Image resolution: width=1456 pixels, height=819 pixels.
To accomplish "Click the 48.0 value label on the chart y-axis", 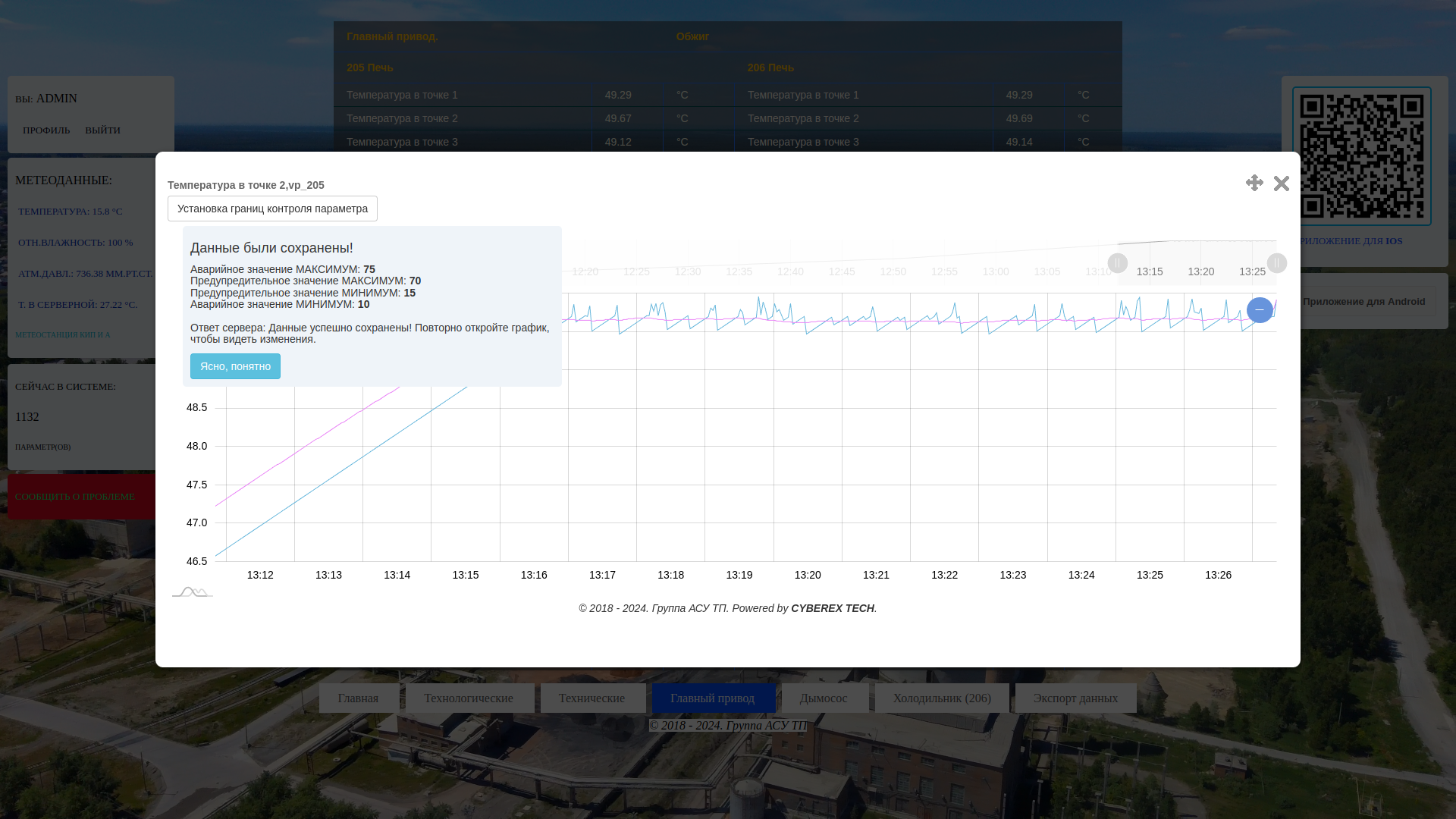I will (x=197, y=446).
